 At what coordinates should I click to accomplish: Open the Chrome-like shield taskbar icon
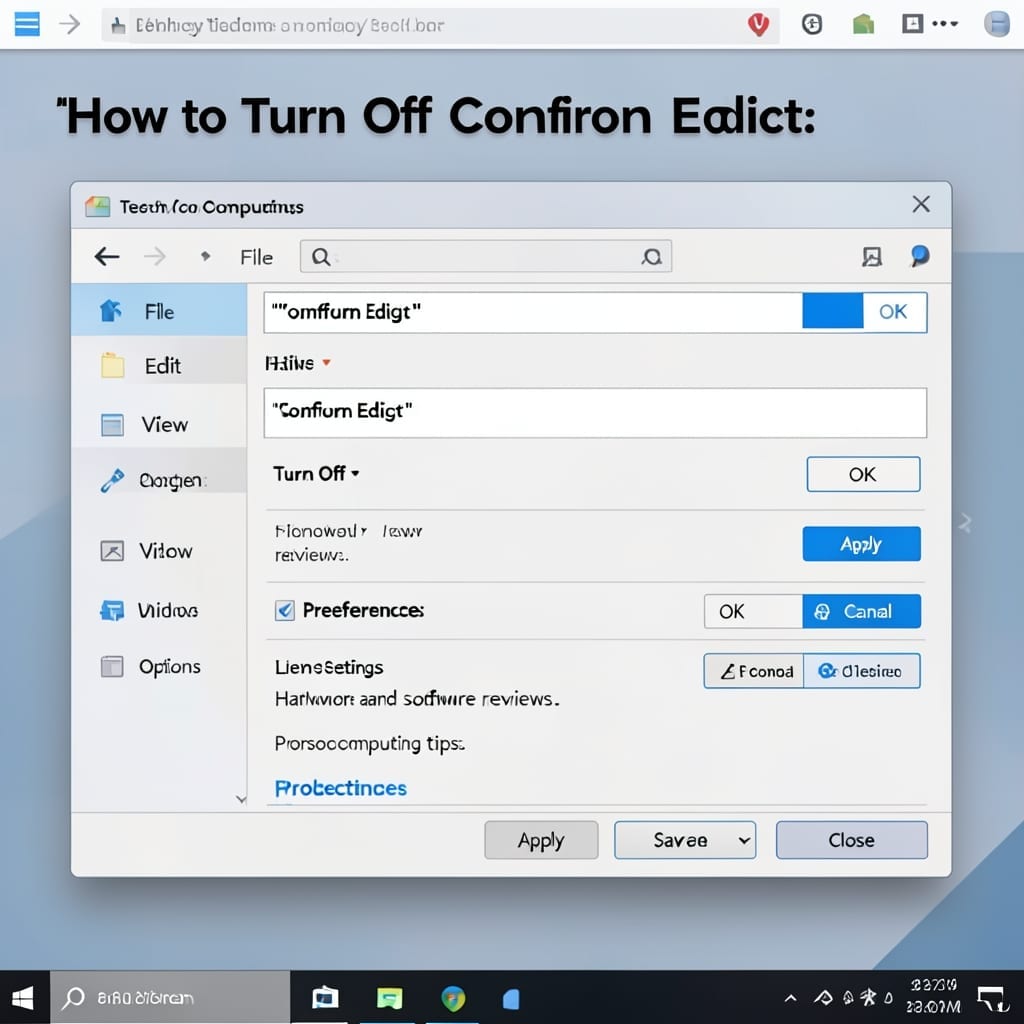click(453, 998)
